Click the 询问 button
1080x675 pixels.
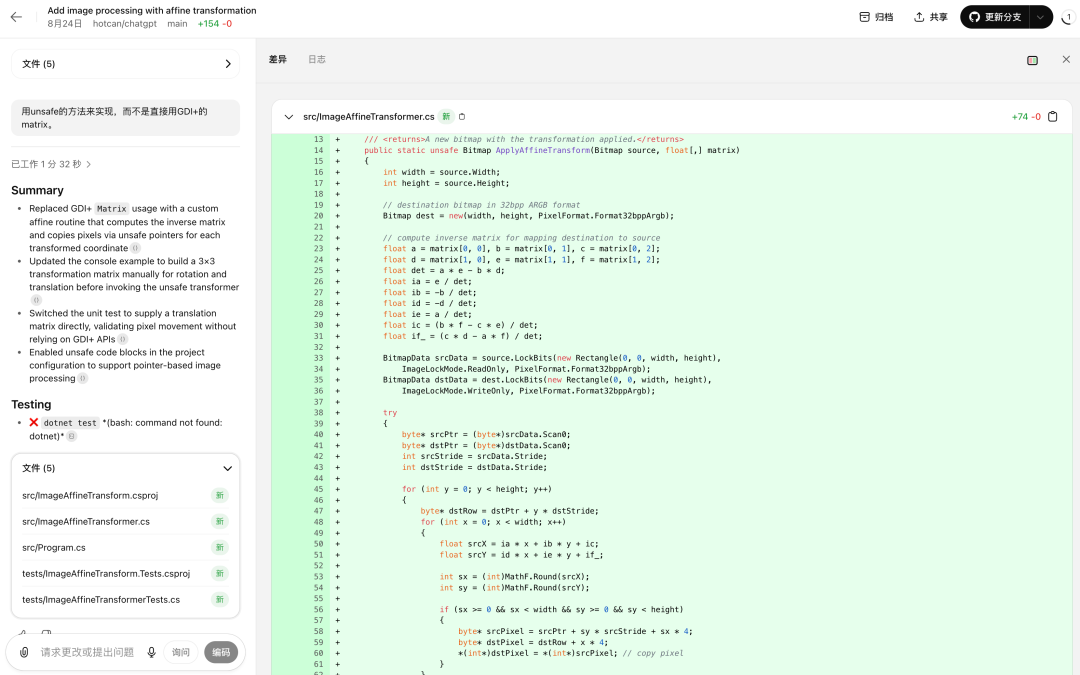pos(181,652)
